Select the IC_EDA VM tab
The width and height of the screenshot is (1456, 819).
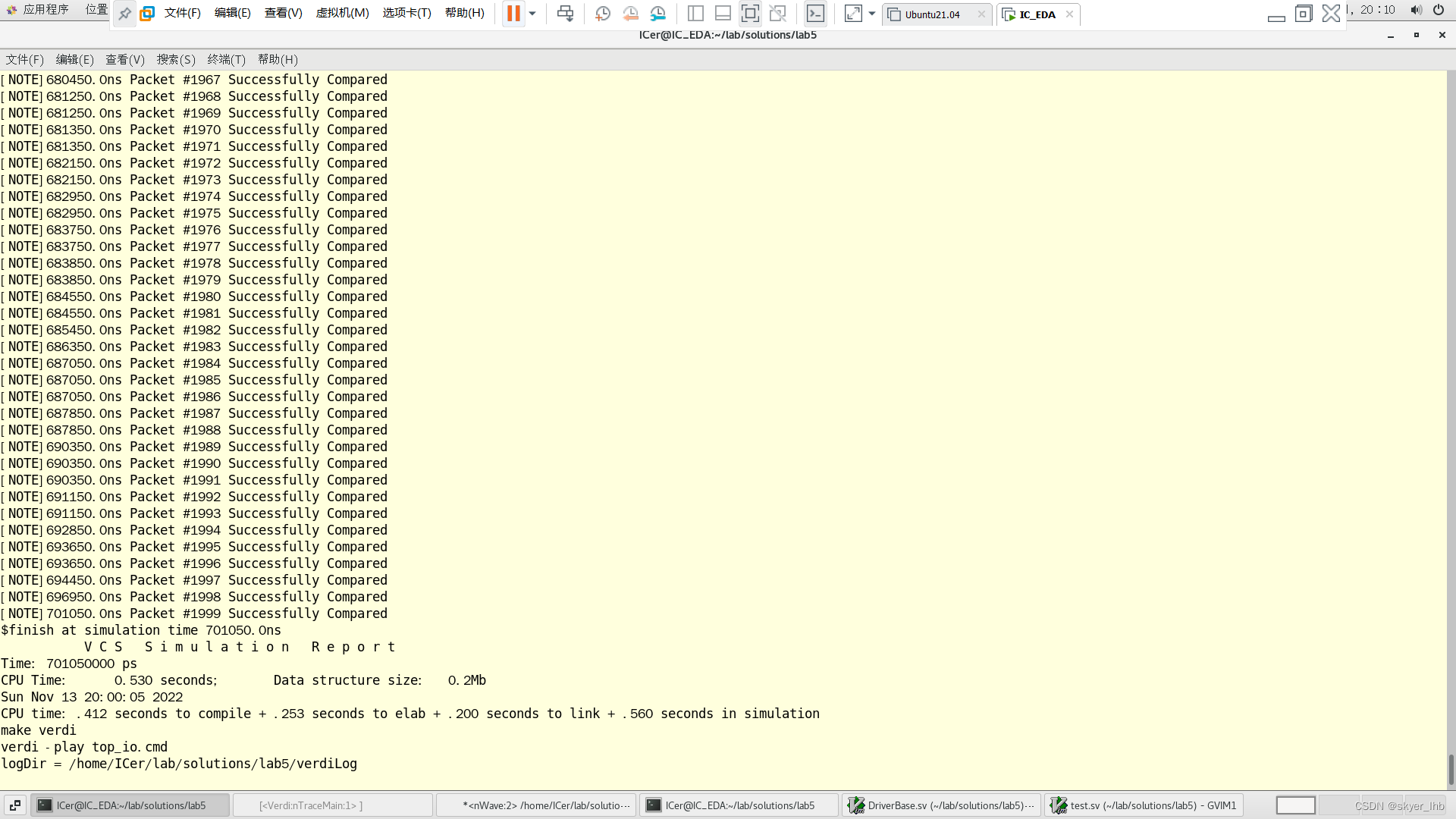pos(1037,14)
